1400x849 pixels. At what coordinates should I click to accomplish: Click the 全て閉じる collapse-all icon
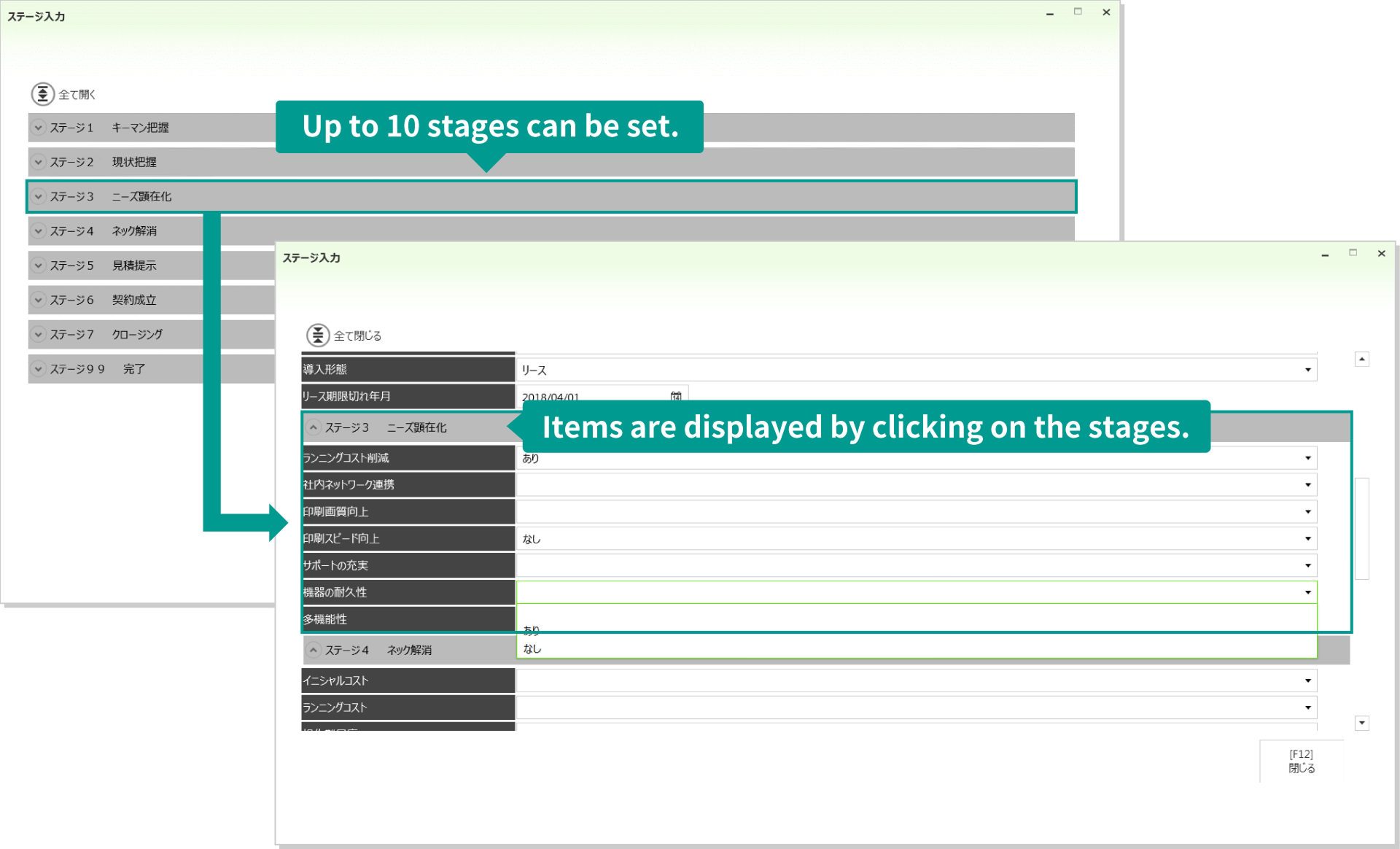tap(317, 336)
